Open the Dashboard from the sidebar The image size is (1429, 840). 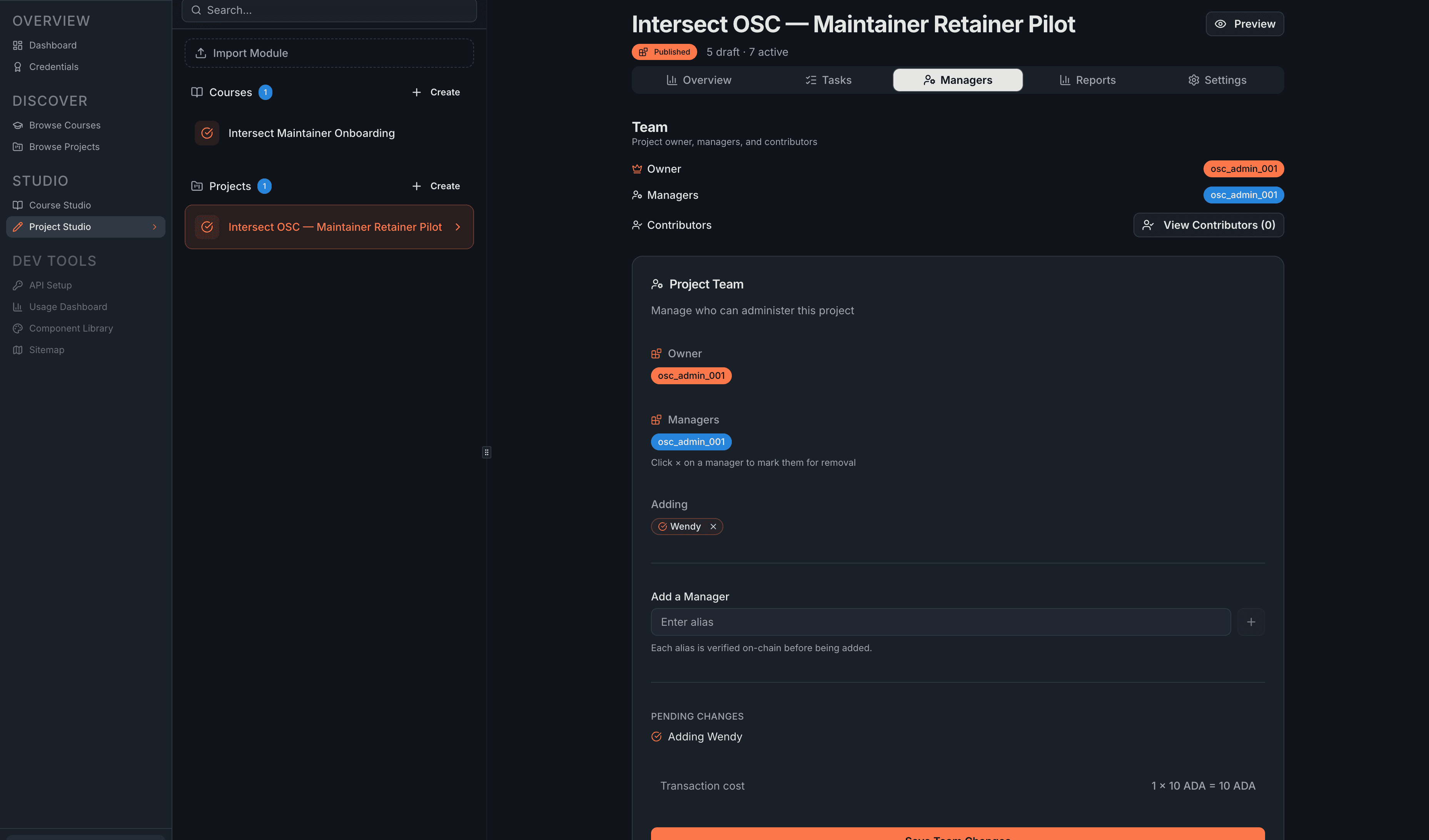[x=53, y=45]
